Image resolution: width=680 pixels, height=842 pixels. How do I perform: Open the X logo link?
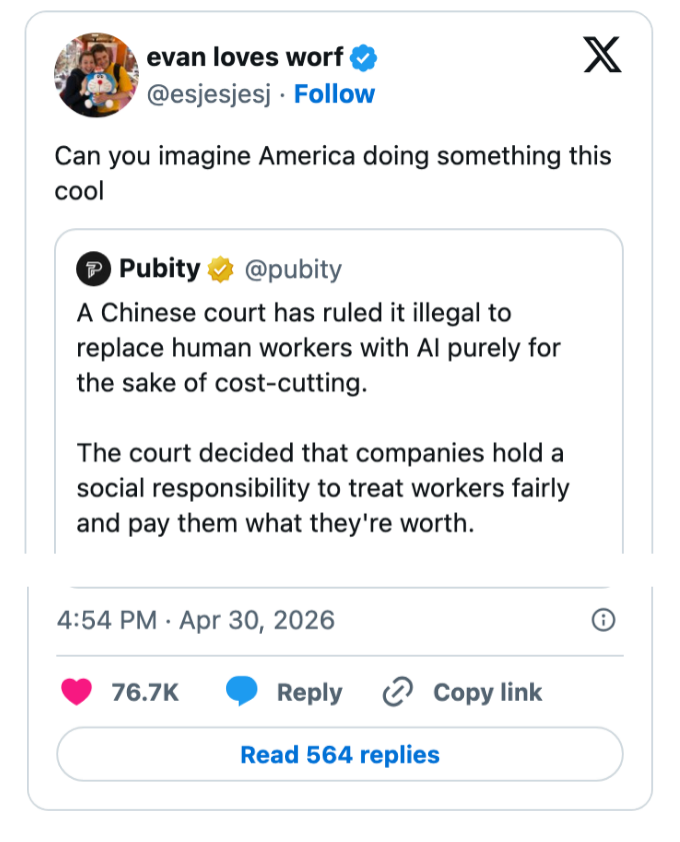tap(602, 54)
